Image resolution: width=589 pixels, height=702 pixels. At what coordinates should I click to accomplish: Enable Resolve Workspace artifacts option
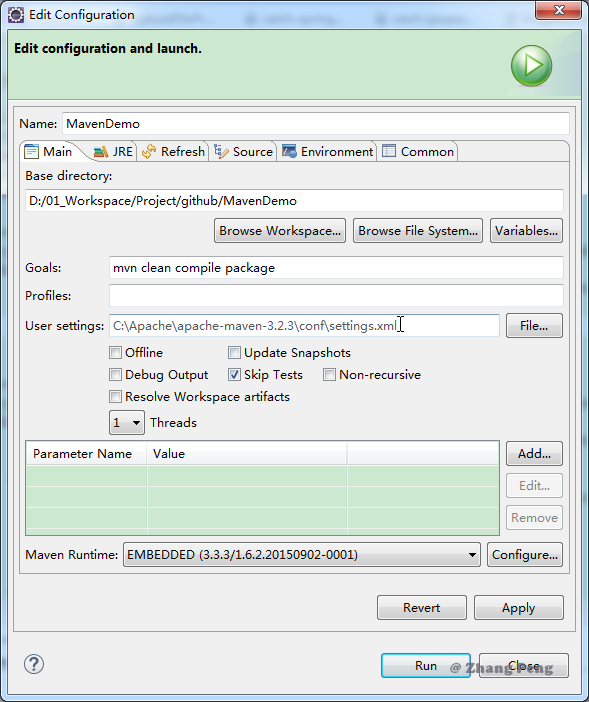[x=115, y=397]
